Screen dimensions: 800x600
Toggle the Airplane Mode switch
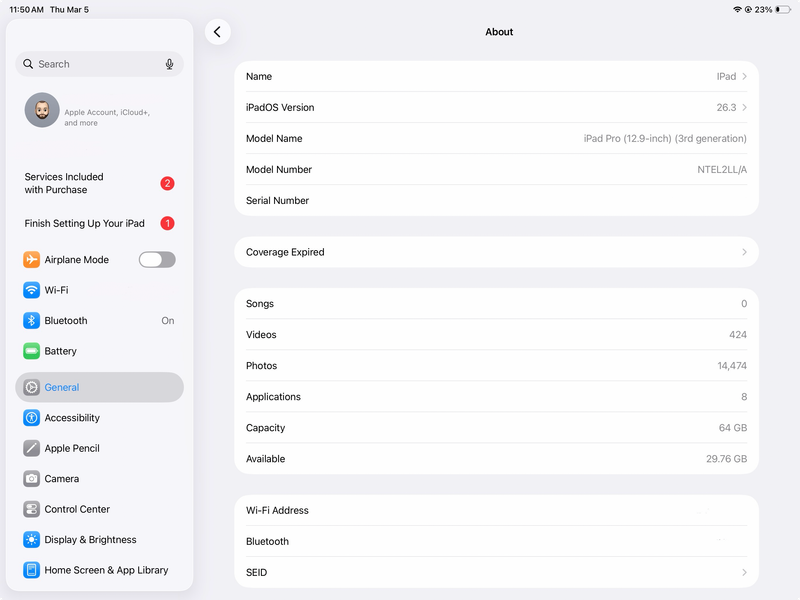click(x=157, y=259)
